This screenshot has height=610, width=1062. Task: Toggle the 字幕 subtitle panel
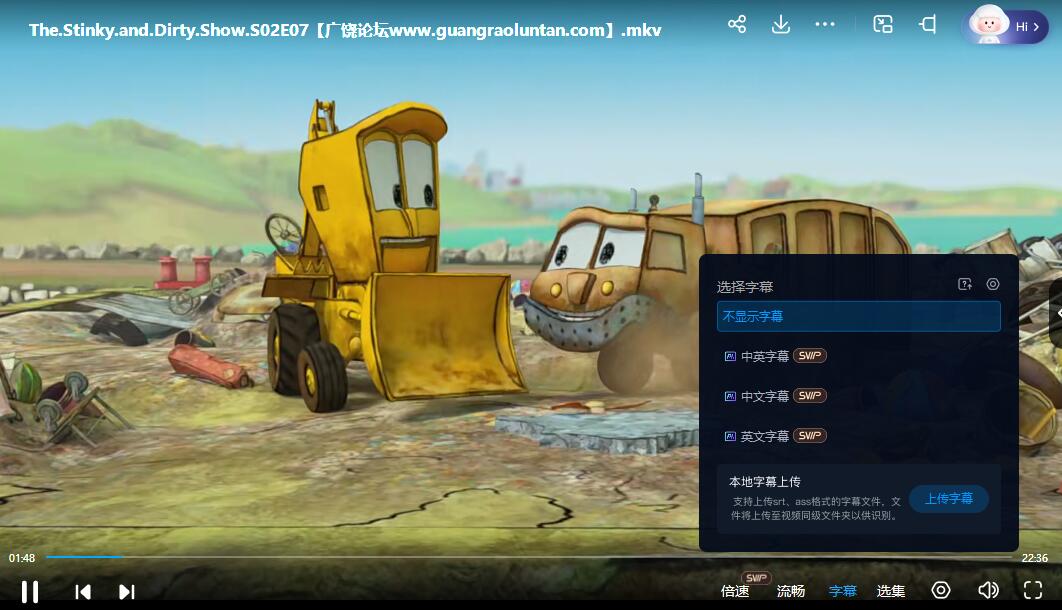(x=843, y=591)
